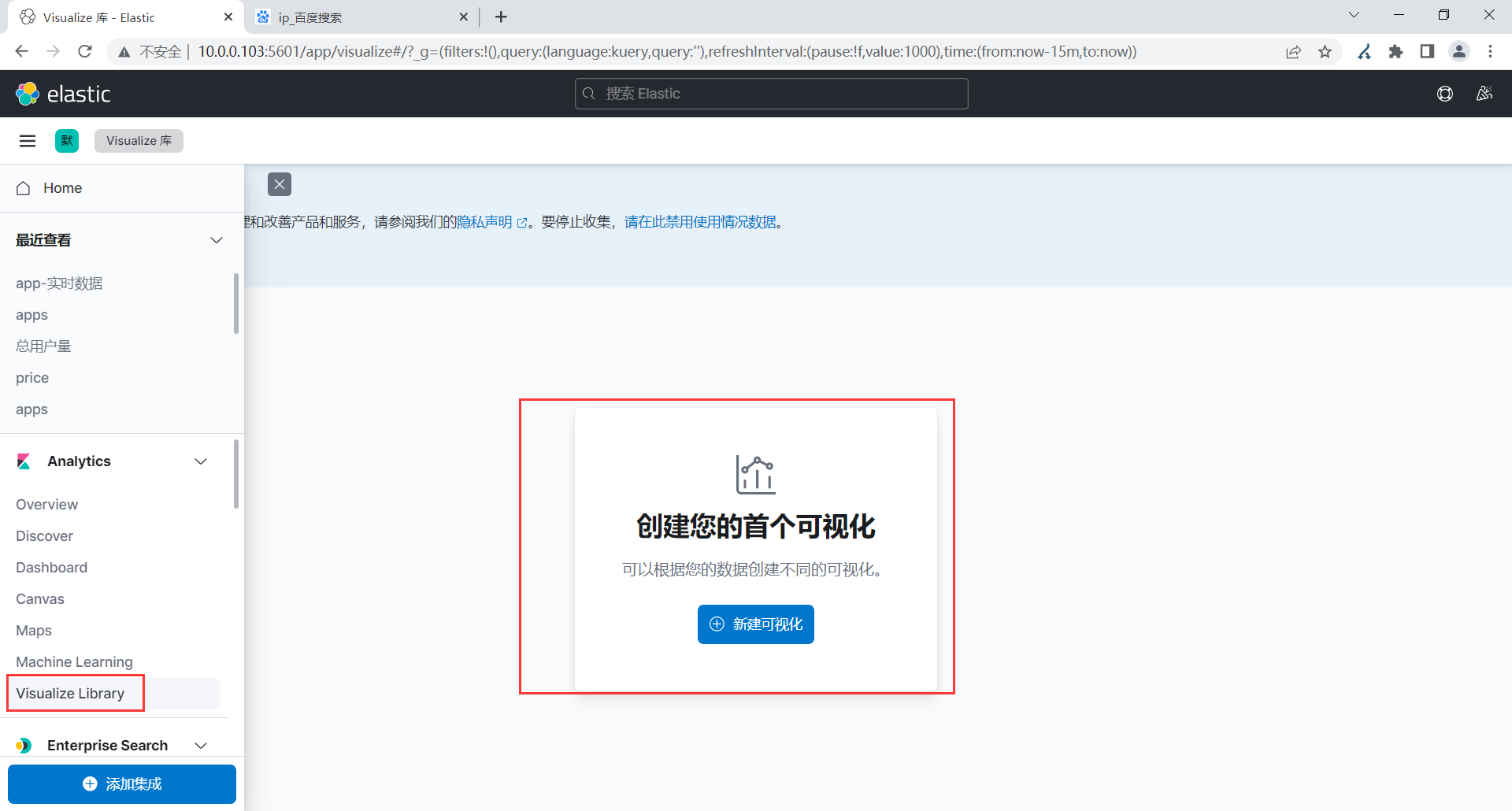Collapse the Analytics section
Screen dimensions: 1512x811
point(201,461)
